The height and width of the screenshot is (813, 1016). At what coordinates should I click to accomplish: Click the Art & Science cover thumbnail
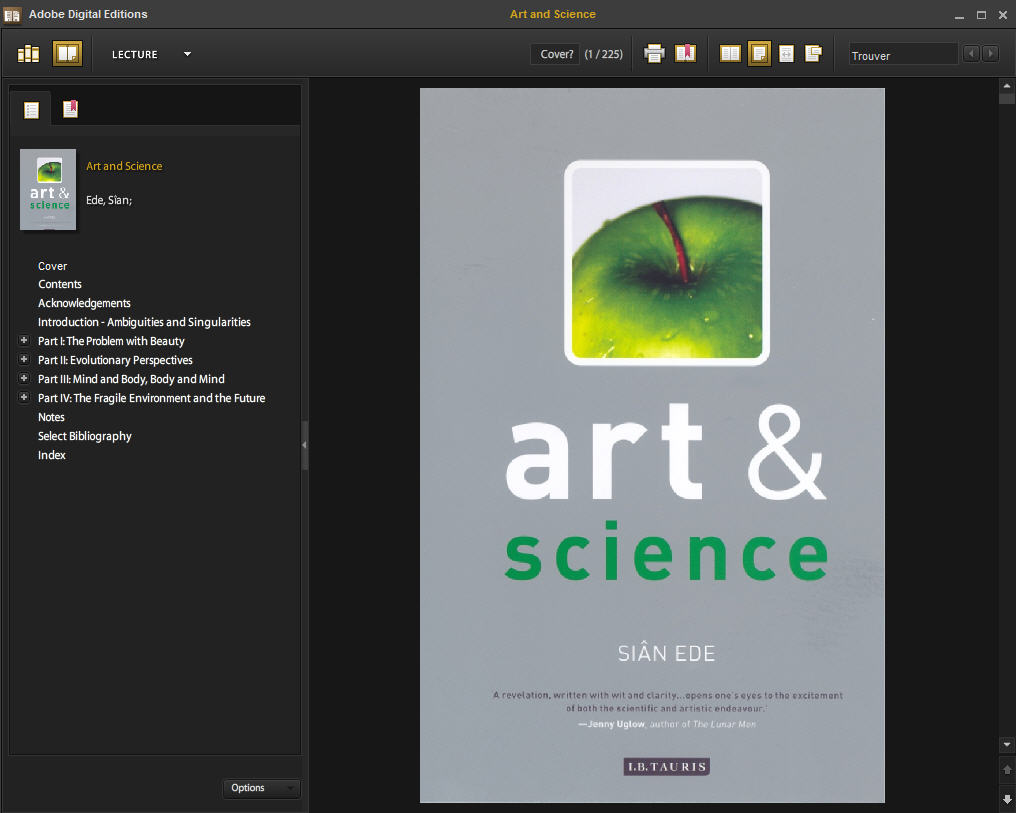tap(48, 189)
